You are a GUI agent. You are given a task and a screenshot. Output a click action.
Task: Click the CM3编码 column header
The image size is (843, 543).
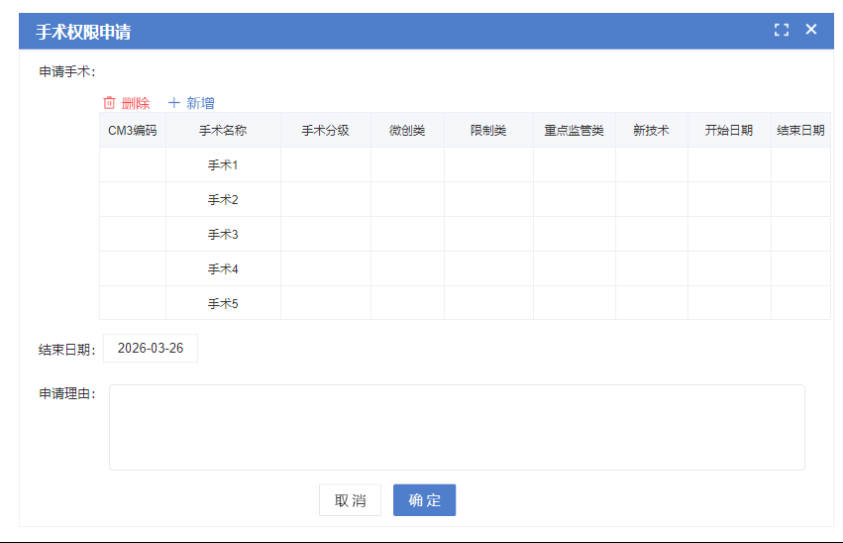(x=132, y=131)
